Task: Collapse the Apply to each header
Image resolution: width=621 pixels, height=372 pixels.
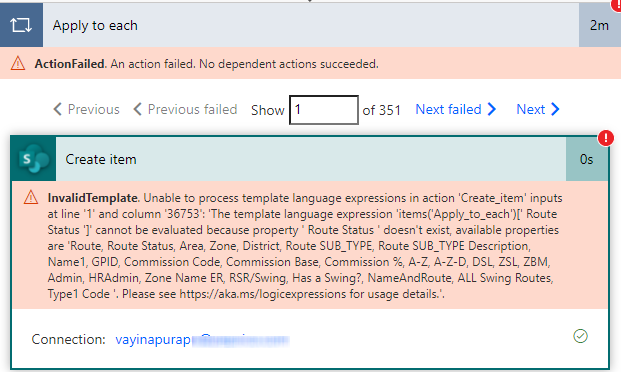Action: [311, 25]
